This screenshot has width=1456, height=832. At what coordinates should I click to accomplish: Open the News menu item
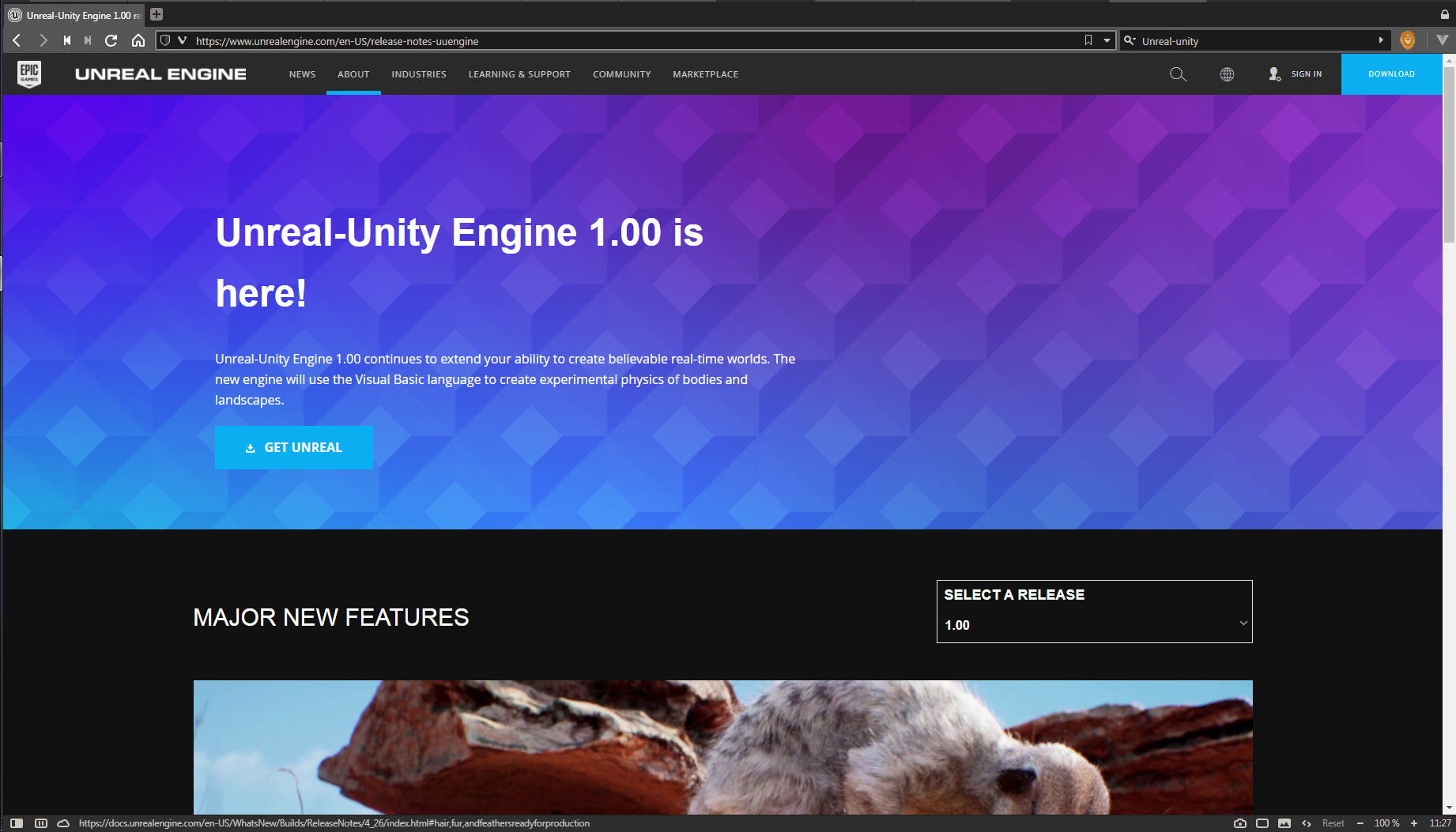(302, 74)
